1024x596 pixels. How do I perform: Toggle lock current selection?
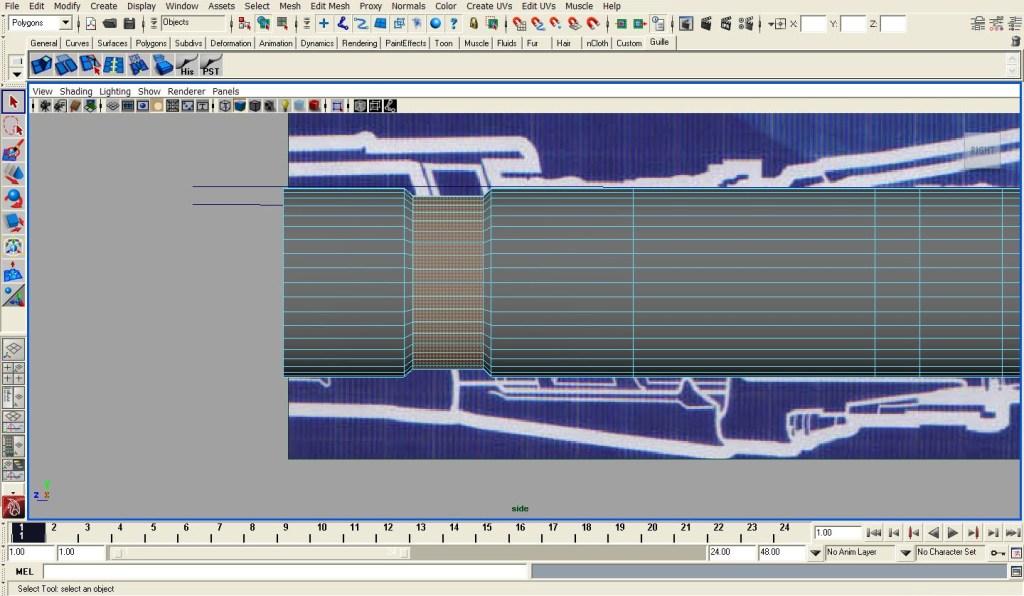pyautogui.click(x=473, y=24)
